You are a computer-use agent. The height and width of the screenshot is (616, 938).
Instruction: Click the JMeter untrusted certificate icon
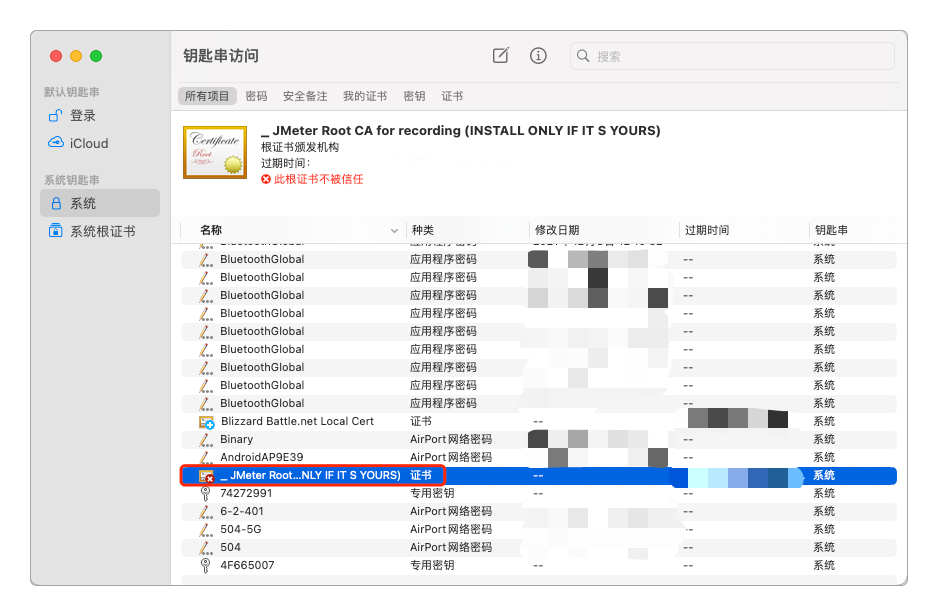[206, 476]
